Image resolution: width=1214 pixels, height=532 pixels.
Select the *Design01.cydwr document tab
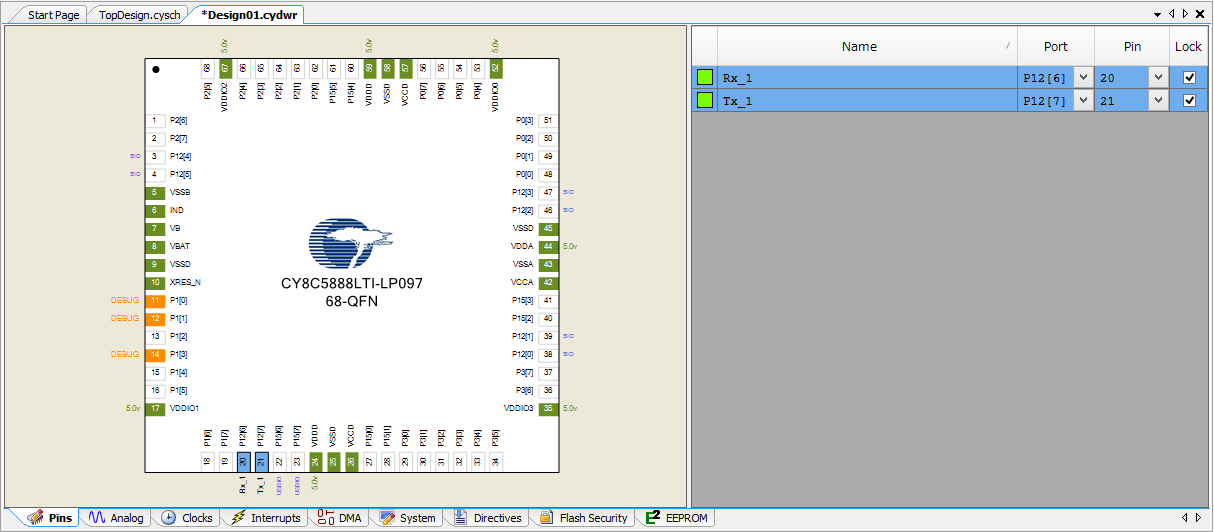(x=250, y=15)
